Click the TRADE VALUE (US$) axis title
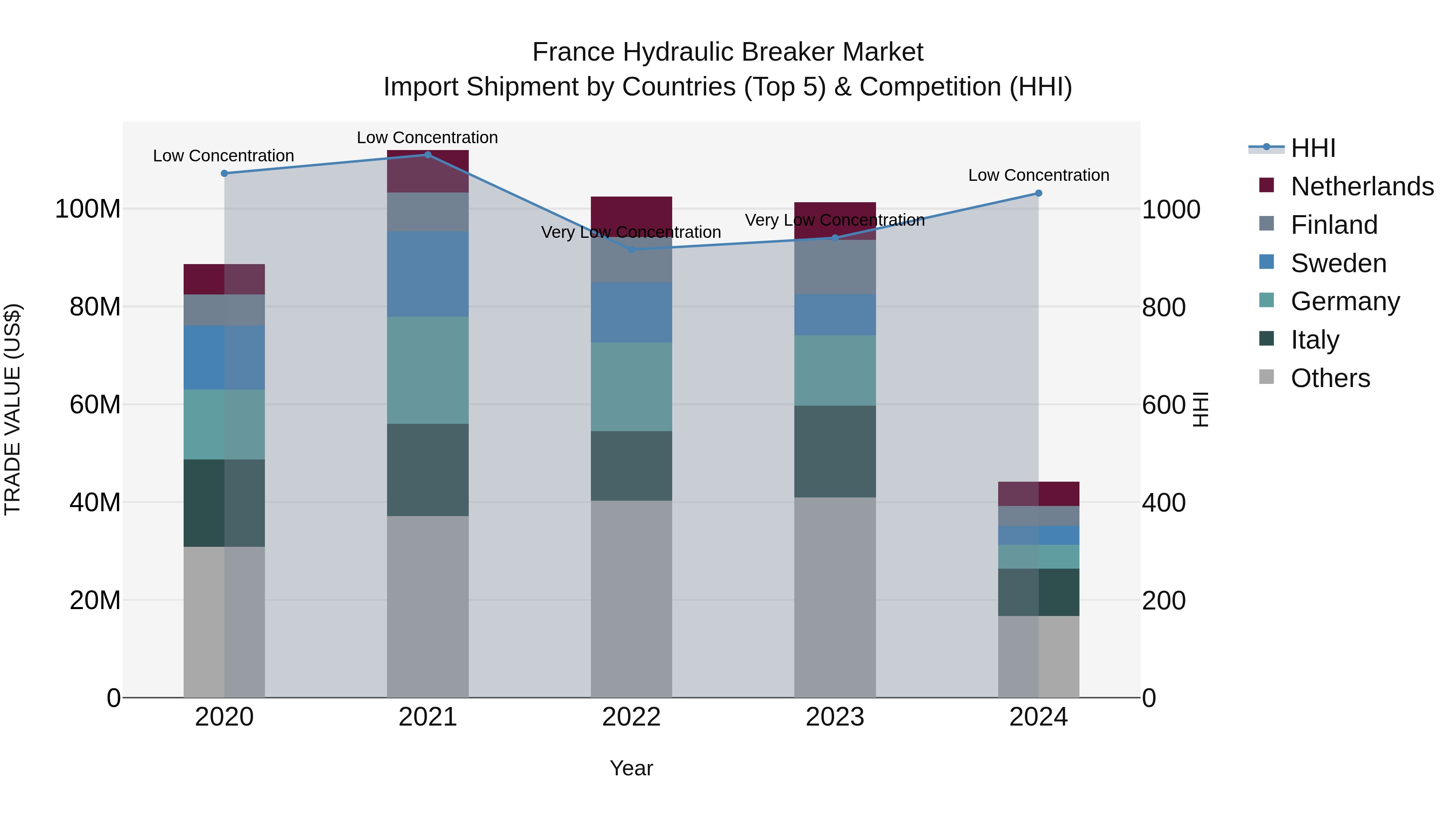Viewport: 1456px width, 819px height. (13, 409)
